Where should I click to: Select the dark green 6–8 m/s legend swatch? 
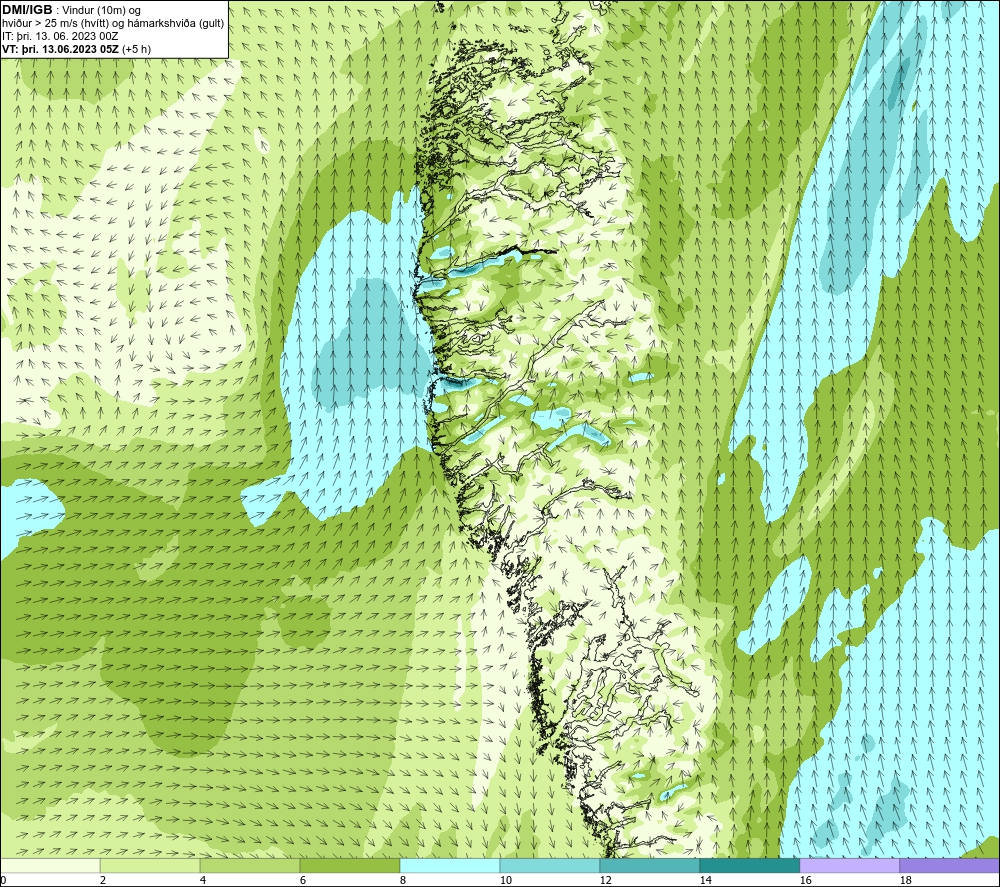[x=349, y=865]
